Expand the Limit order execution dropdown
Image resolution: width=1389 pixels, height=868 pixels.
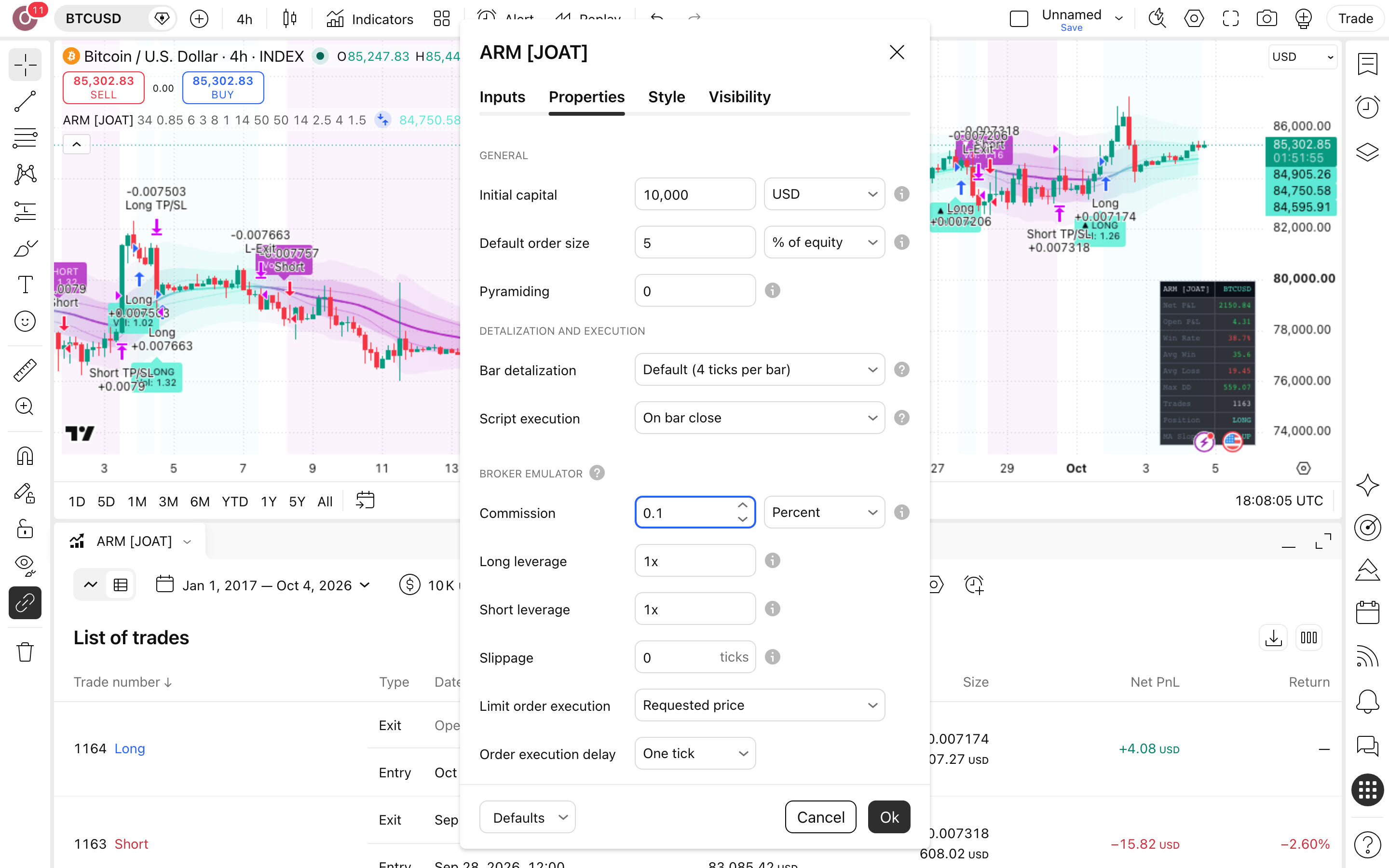(759, 705)
